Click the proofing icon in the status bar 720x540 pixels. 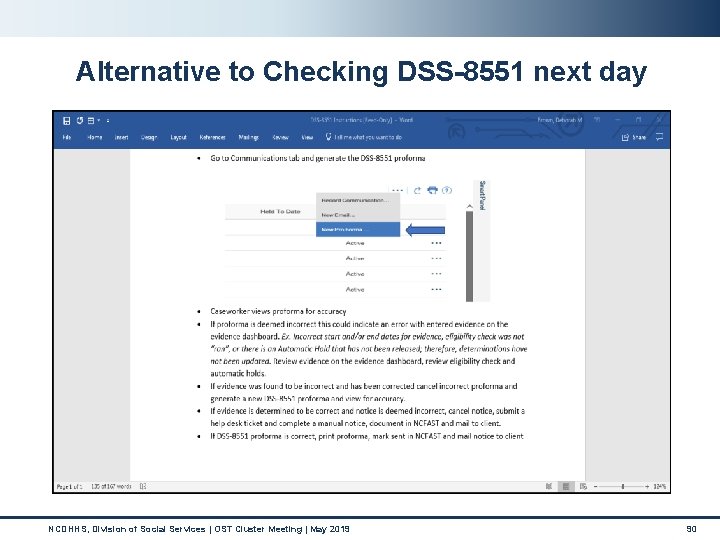143,486
